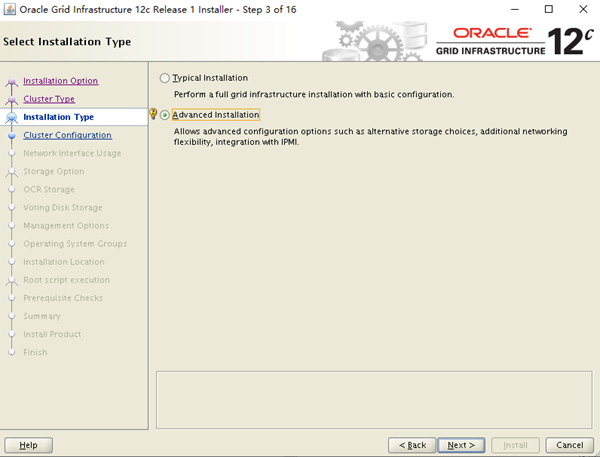
Task: Click the Prerequisite Checks step text
Action: 63,298
